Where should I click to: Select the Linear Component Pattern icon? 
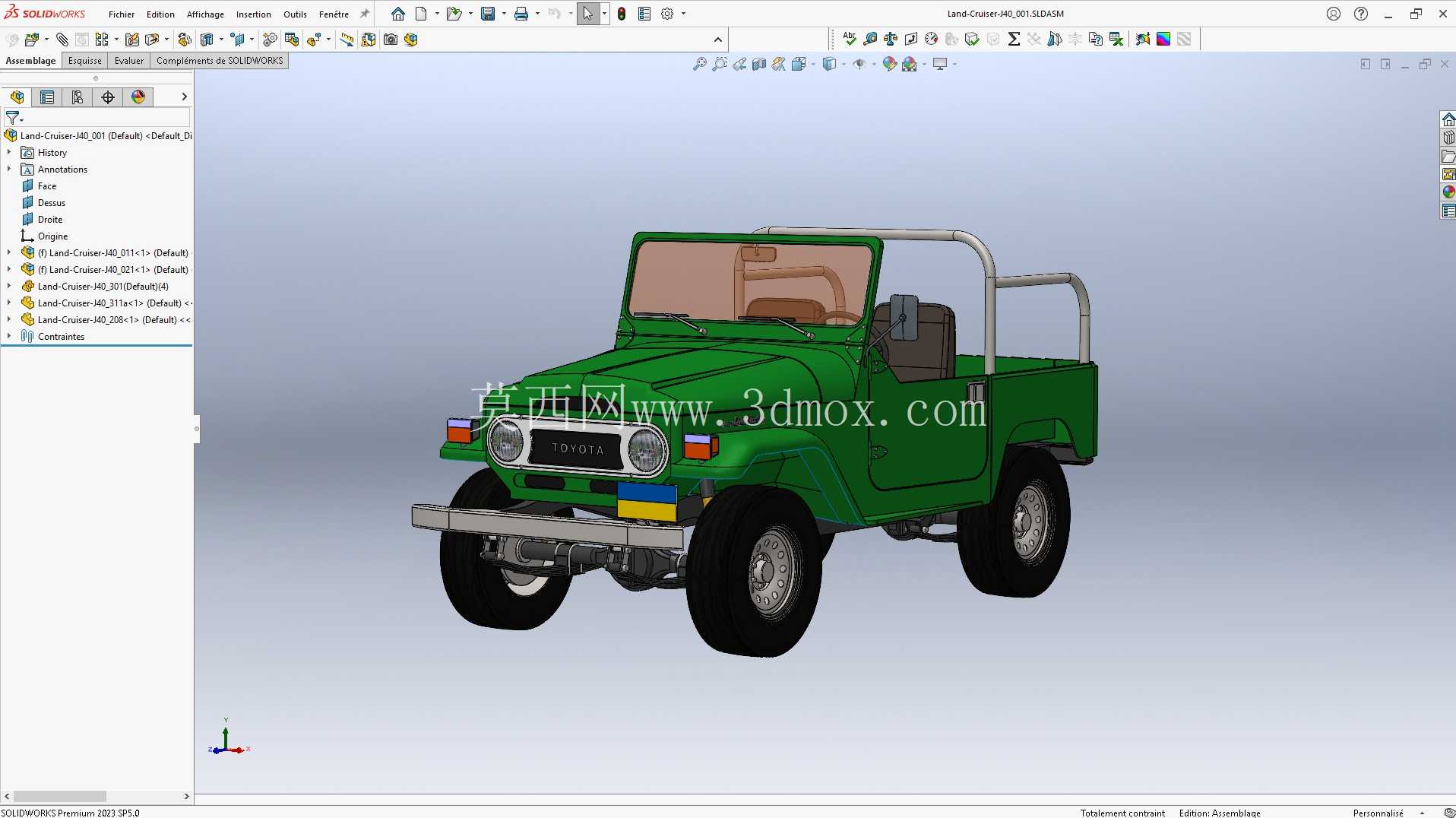tap(102, 40)
